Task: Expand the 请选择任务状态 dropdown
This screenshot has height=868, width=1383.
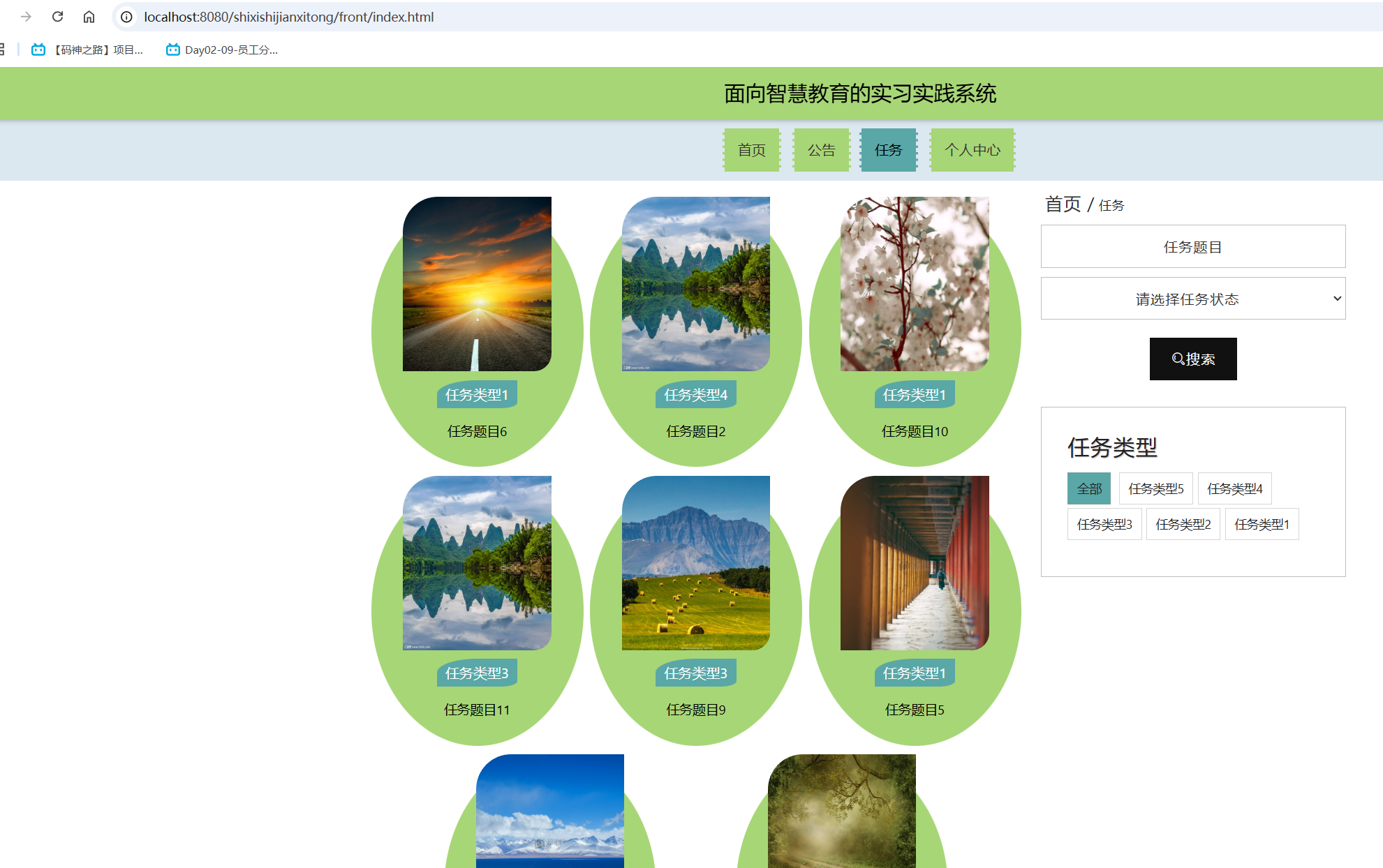Action: click(1193, 299)
